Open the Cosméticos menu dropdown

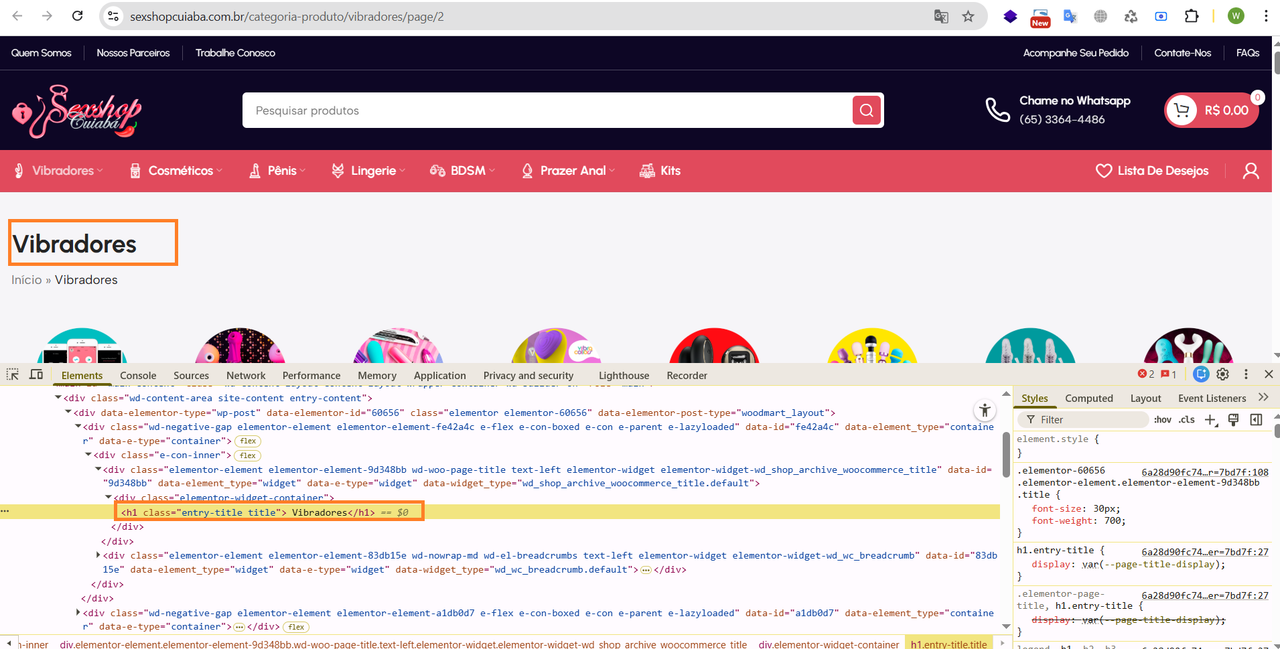click(174, 171)
